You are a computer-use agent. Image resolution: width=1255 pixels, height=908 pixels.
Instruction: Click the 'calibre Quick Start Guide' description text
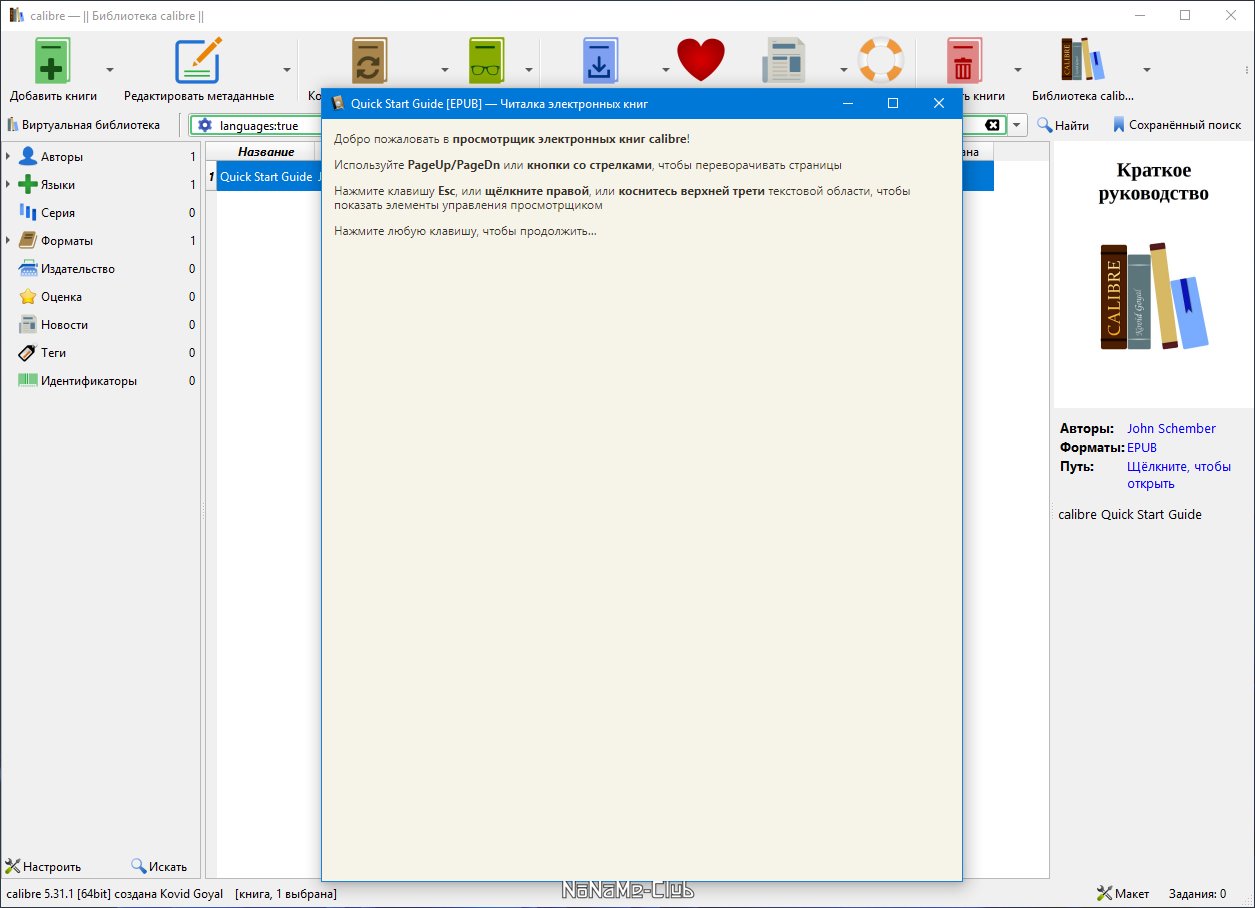(1130, 515)
